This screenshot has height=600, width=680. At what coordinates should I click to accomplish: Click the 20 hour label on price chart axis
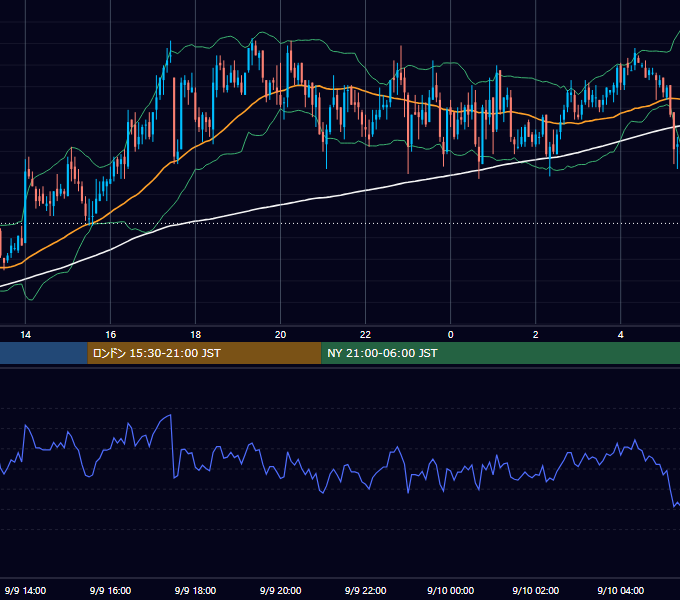[x=281, y=335]
